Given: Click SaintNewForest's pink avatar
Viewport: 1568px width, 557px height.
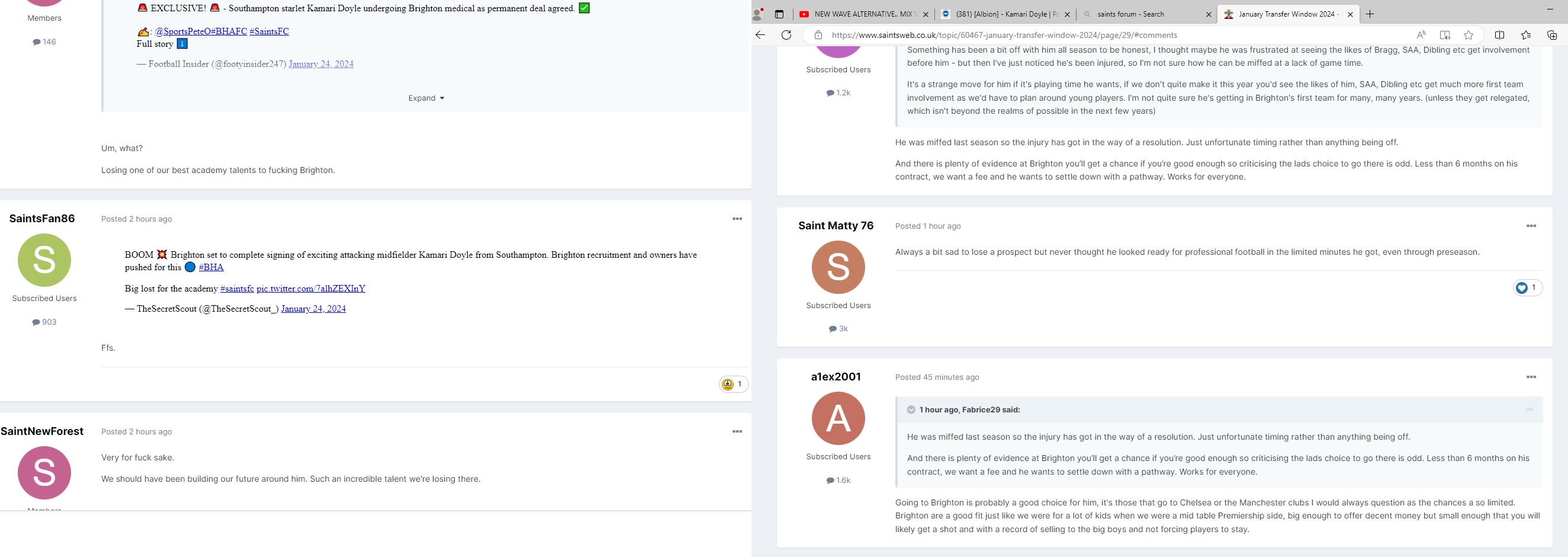Looking at the screenshot, I should (44, 473).
